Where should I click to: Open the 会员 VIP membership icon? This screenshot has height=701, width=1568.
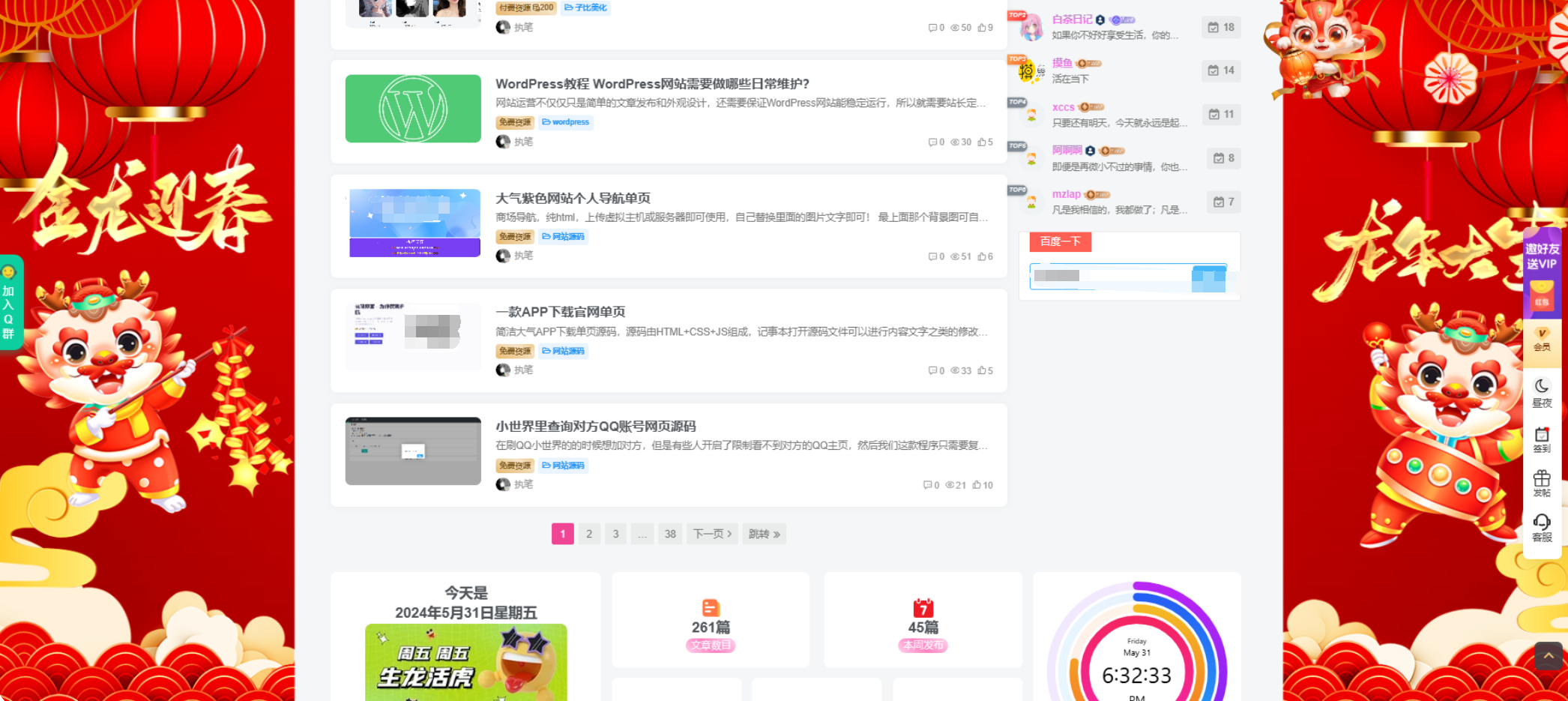coord(1542,339)
